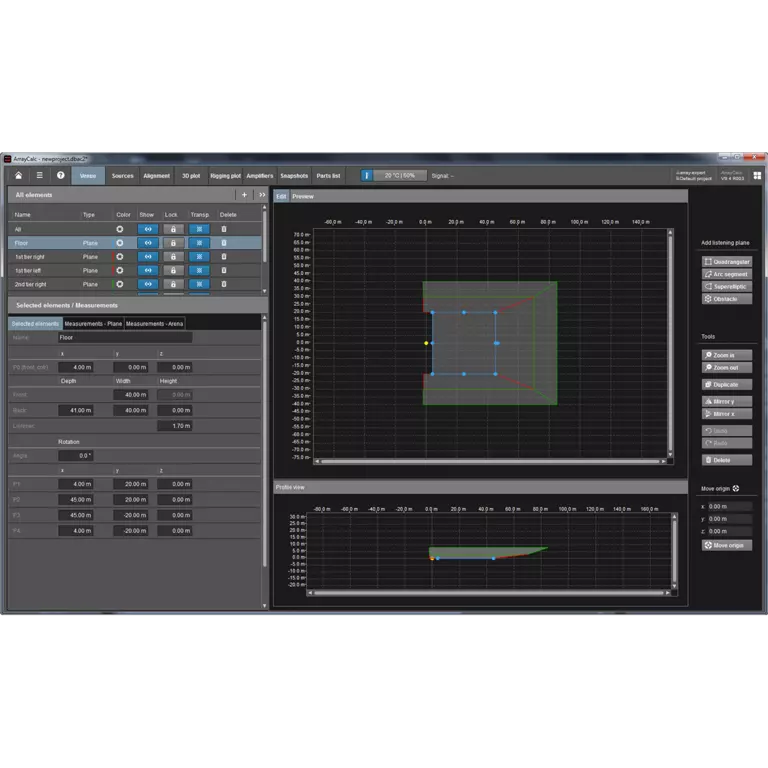Click the Move origin crosshair icon
Image resolution: width=768 pixels, height=768 pixels.
736,488
